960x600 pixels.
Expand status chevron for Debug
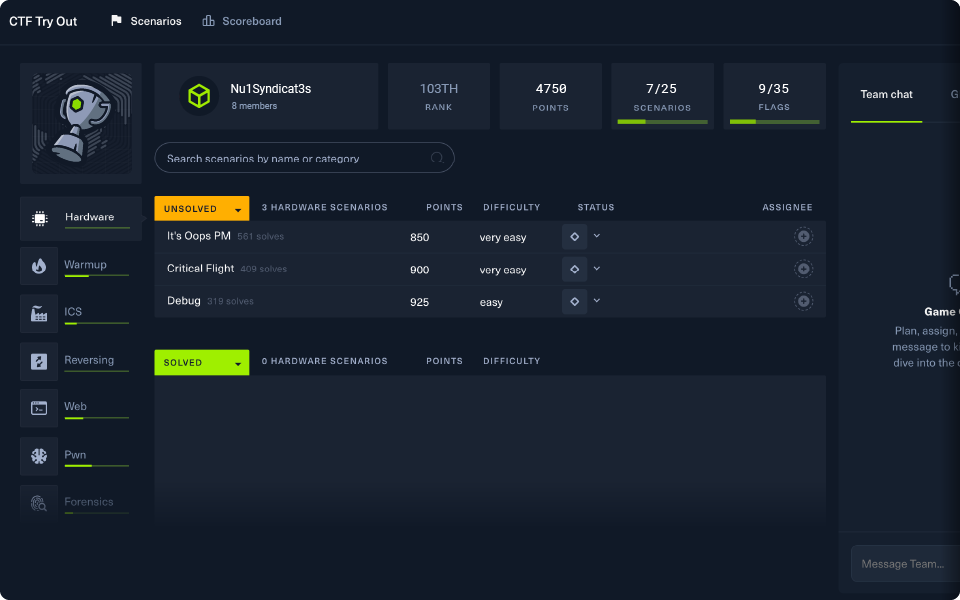[x=597, y=301]
